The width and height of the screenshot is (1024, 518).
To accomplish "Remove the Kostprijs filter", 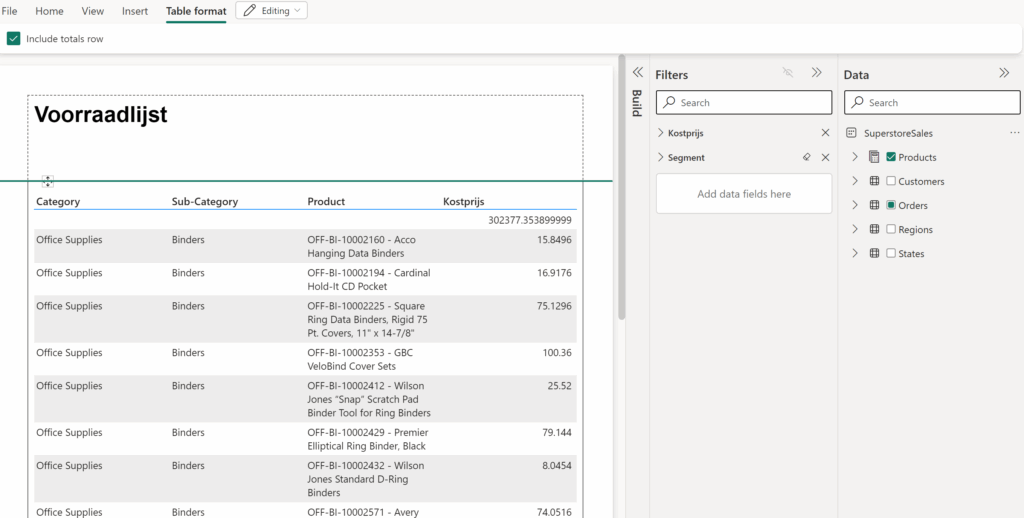I will click(825, 133).
